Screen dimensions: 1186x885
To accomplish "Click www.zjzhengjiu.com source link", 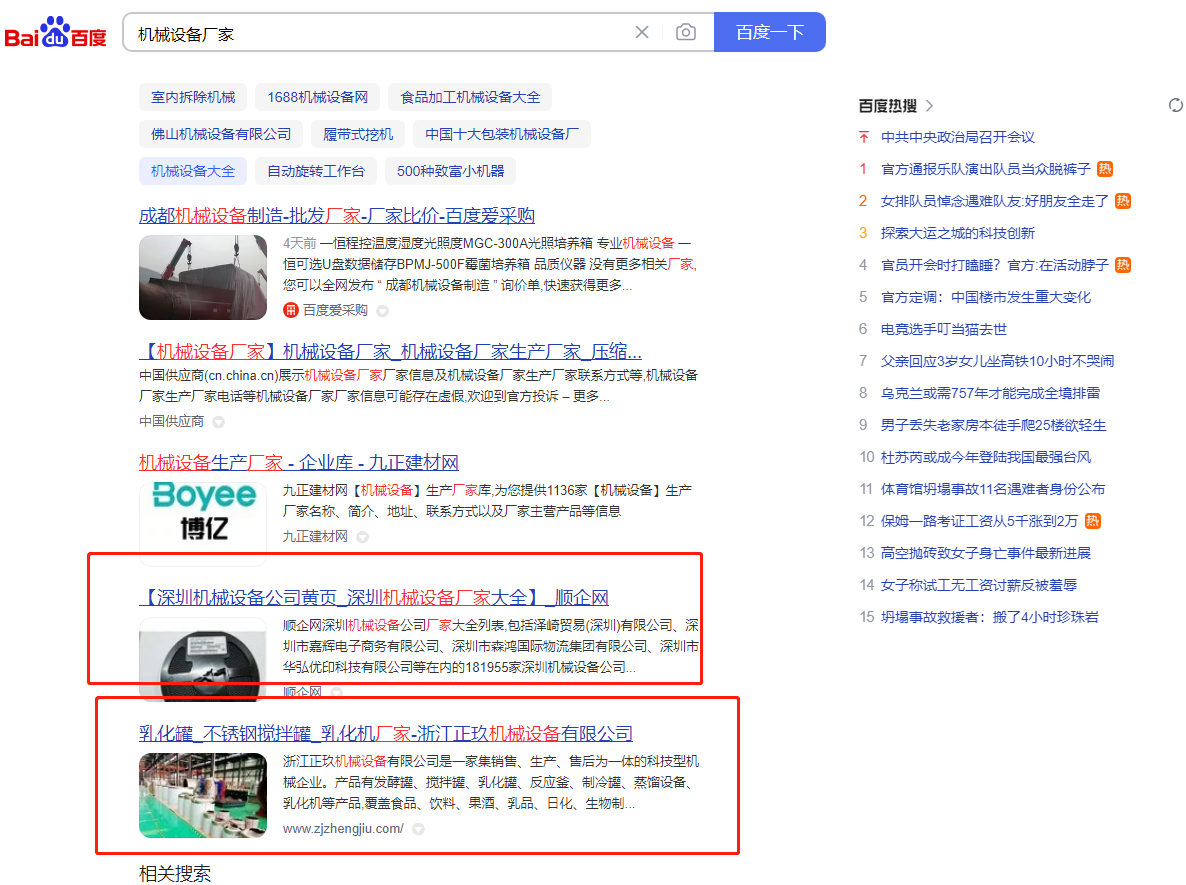I will click(x=343, y=829).
